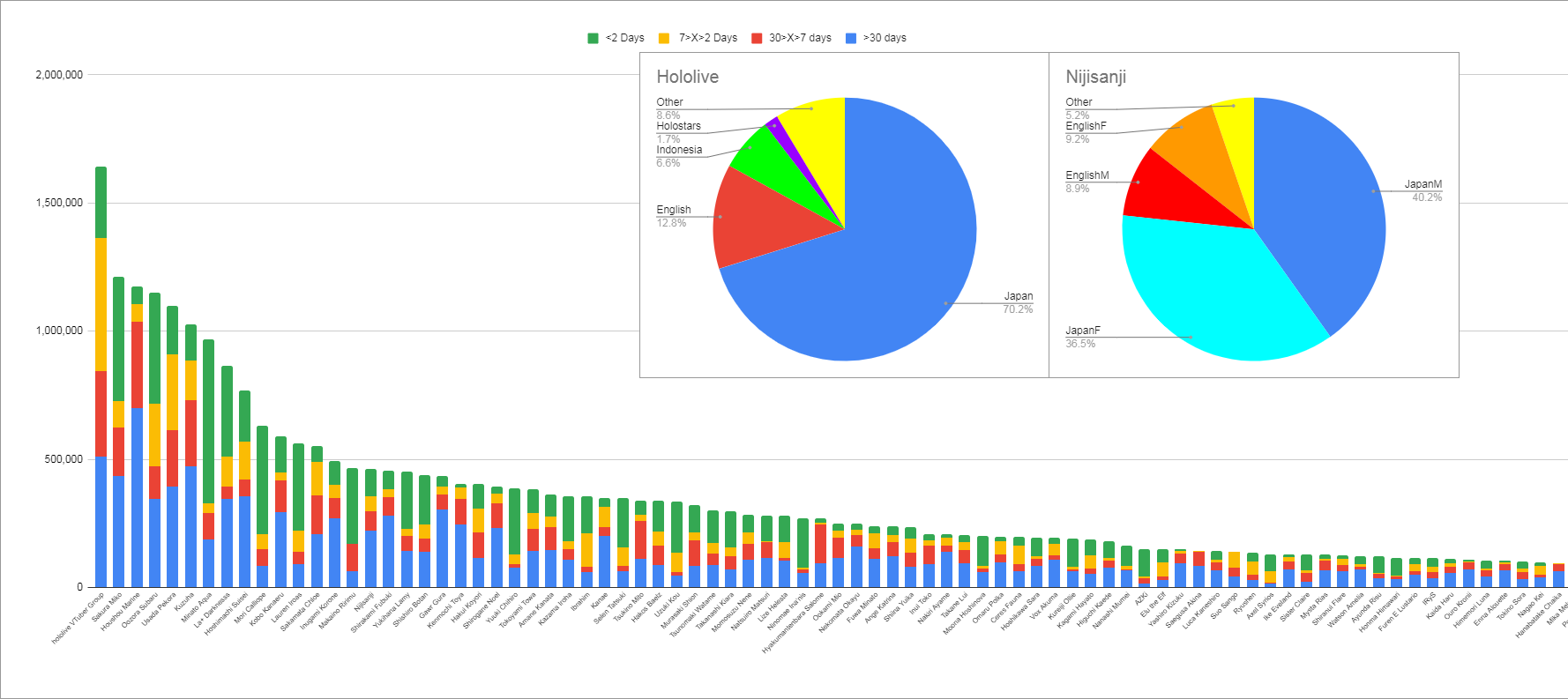1568x699 pixels.
Task: Click the 'Hololive' pie chart title
Action: coord(687,77)
